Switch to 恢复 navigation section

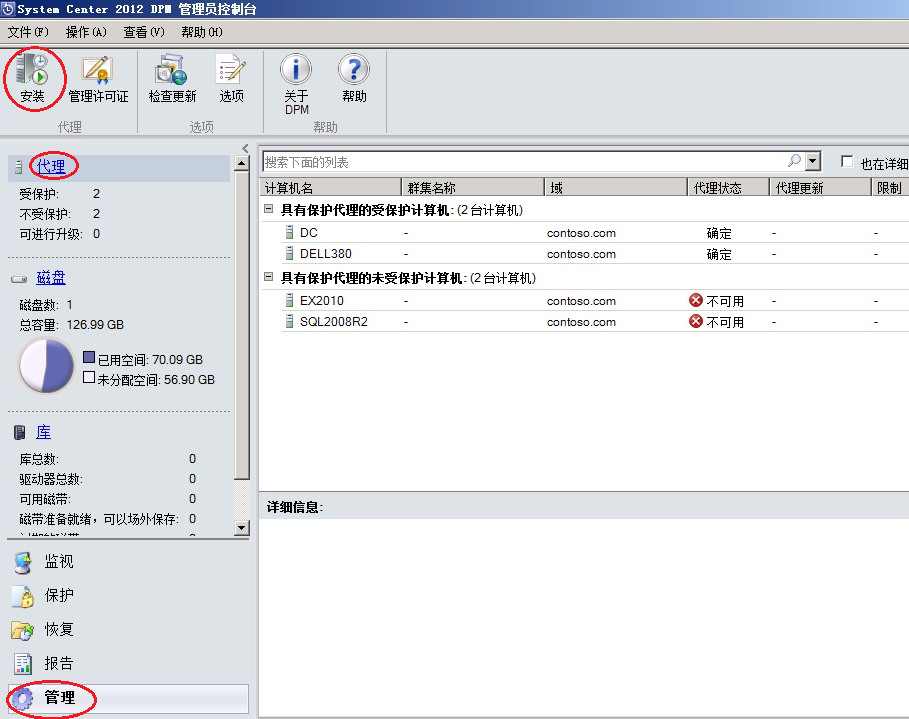click(x=59, y=629)
